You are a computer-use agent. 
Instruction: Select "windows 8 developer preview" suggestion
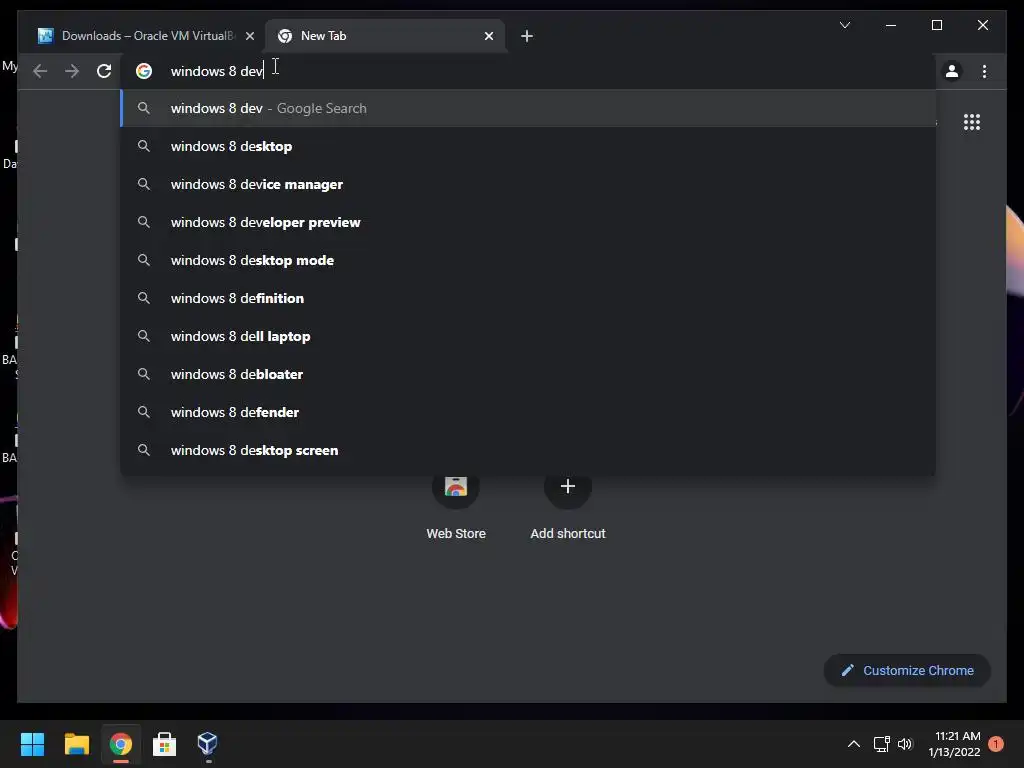click(x=528, y=222)
